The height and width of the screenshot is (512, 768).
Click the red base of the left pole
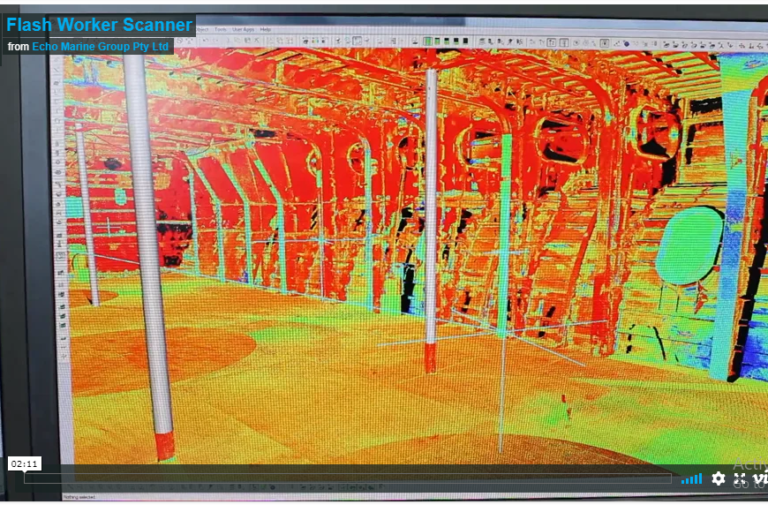164,445
